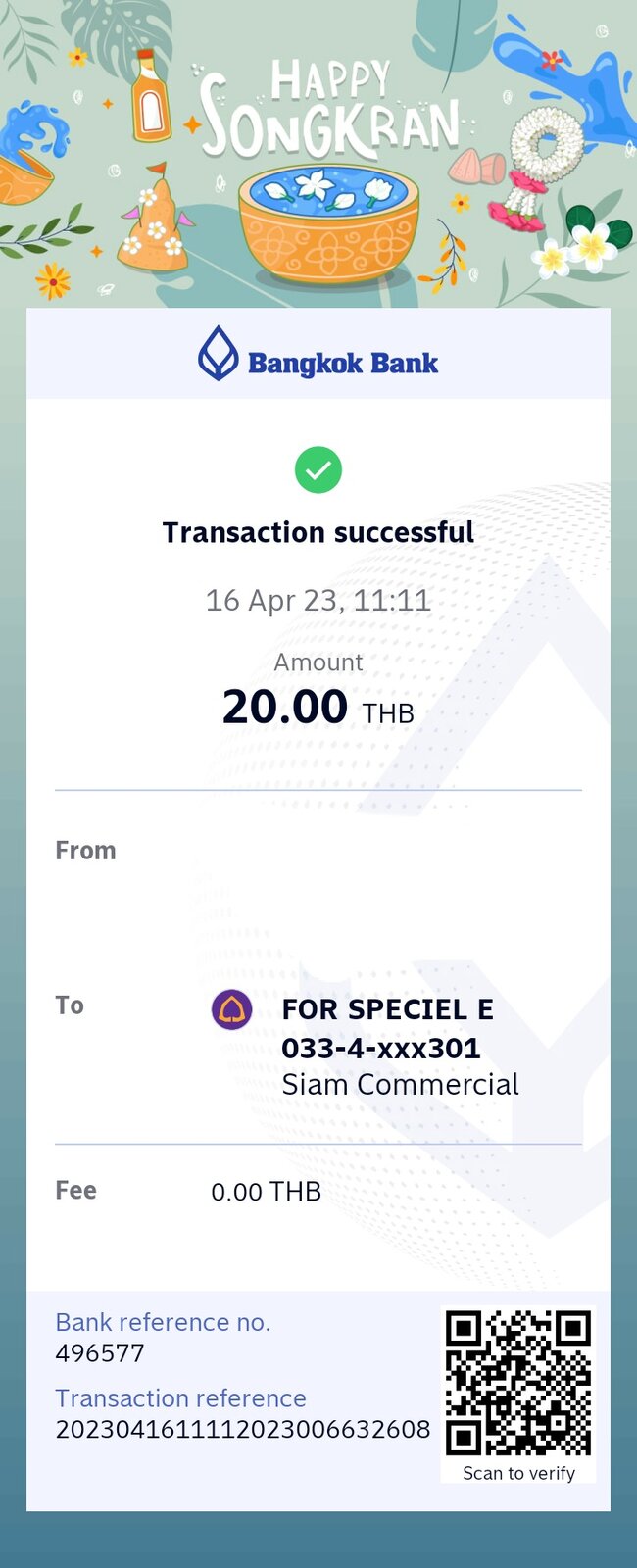Click the orange bottle illustration in banner
637x1568 pixels.
(x=151, y=96)
